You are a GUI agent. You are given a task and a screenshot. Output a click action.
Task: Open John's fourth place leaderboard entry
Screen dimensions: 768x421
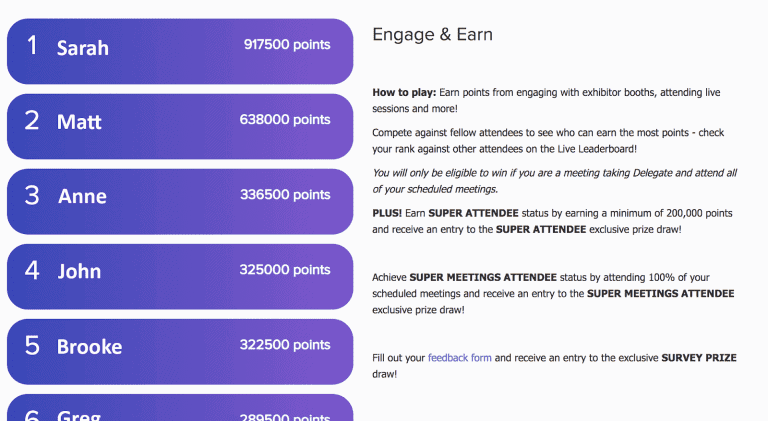coord(180,275)
